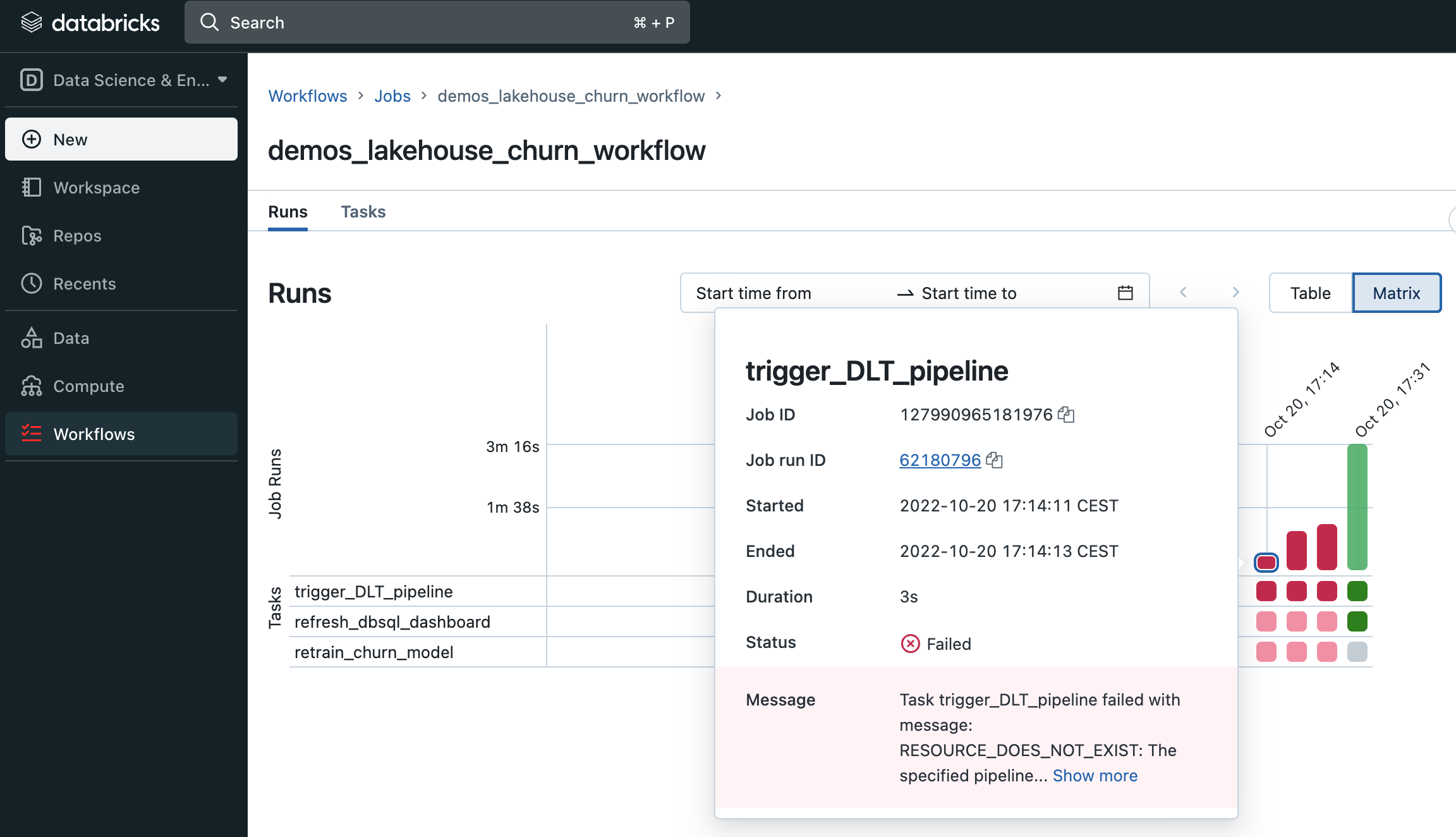Screen dimensions: 1456x837
Task: Copy the Job run ID with icon
Action: tap(995, 460)
